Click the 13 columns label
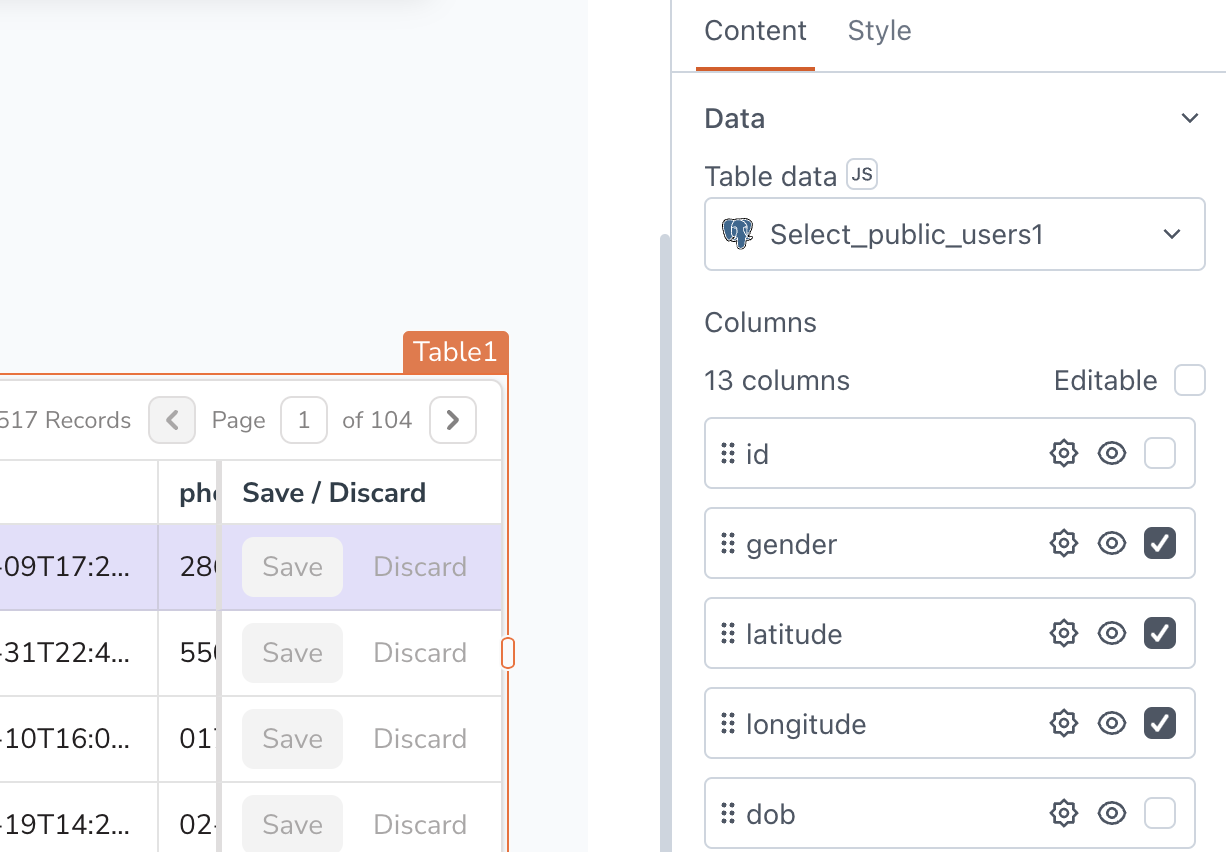 click(777, 380)
